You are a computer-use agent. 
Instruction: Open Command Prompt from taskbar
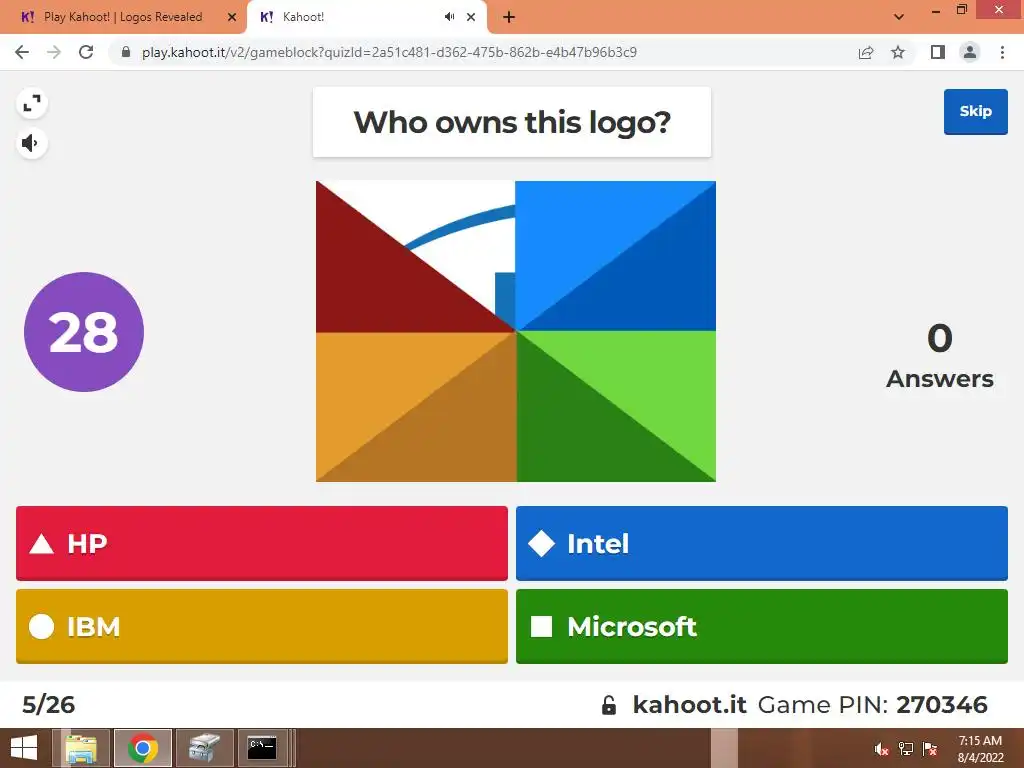262,748
